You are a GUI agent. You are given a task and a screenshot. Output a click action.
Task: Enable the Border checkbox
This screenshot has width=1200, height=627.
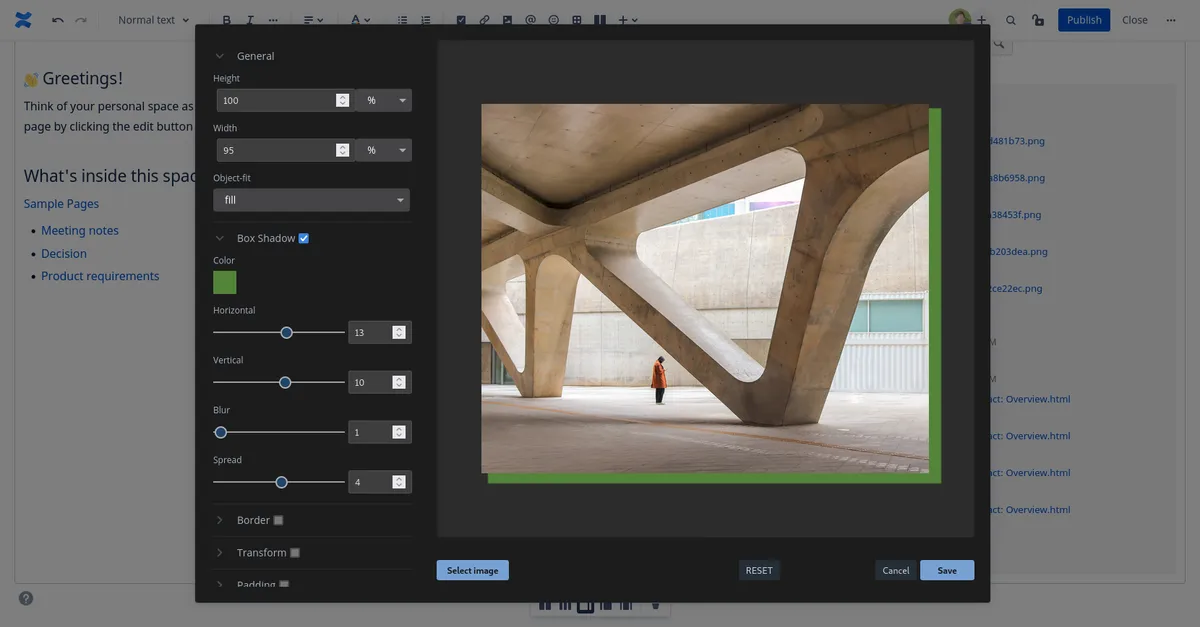pos(278,520)
